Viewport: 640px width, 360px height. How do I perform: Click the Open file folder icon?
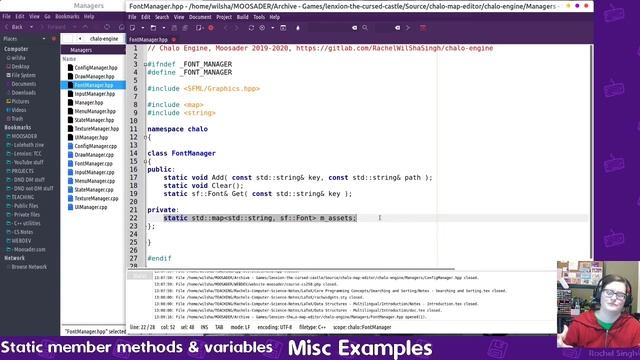pos(153,28)
